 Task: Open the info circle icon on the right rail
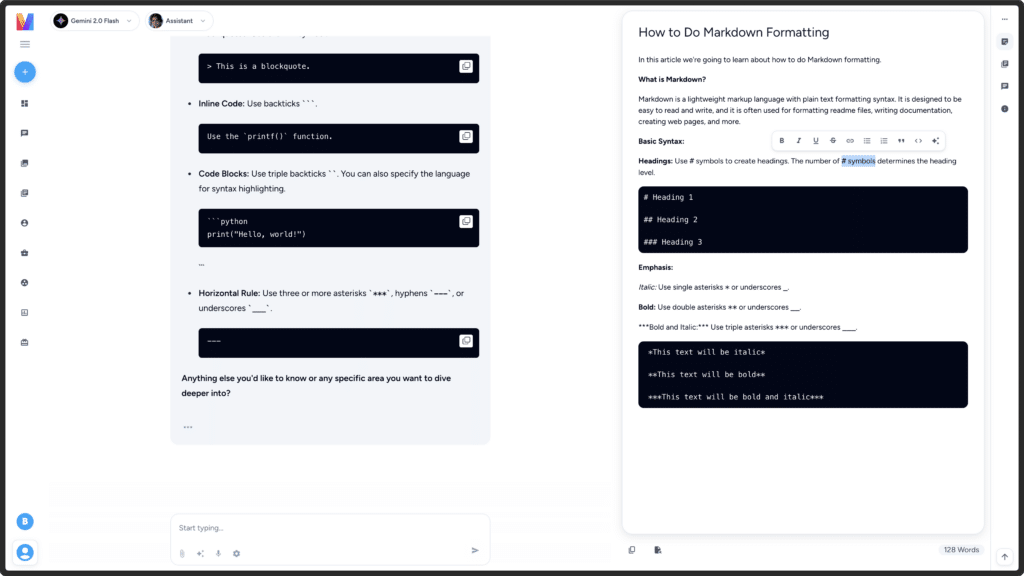tap(1004, 109)
